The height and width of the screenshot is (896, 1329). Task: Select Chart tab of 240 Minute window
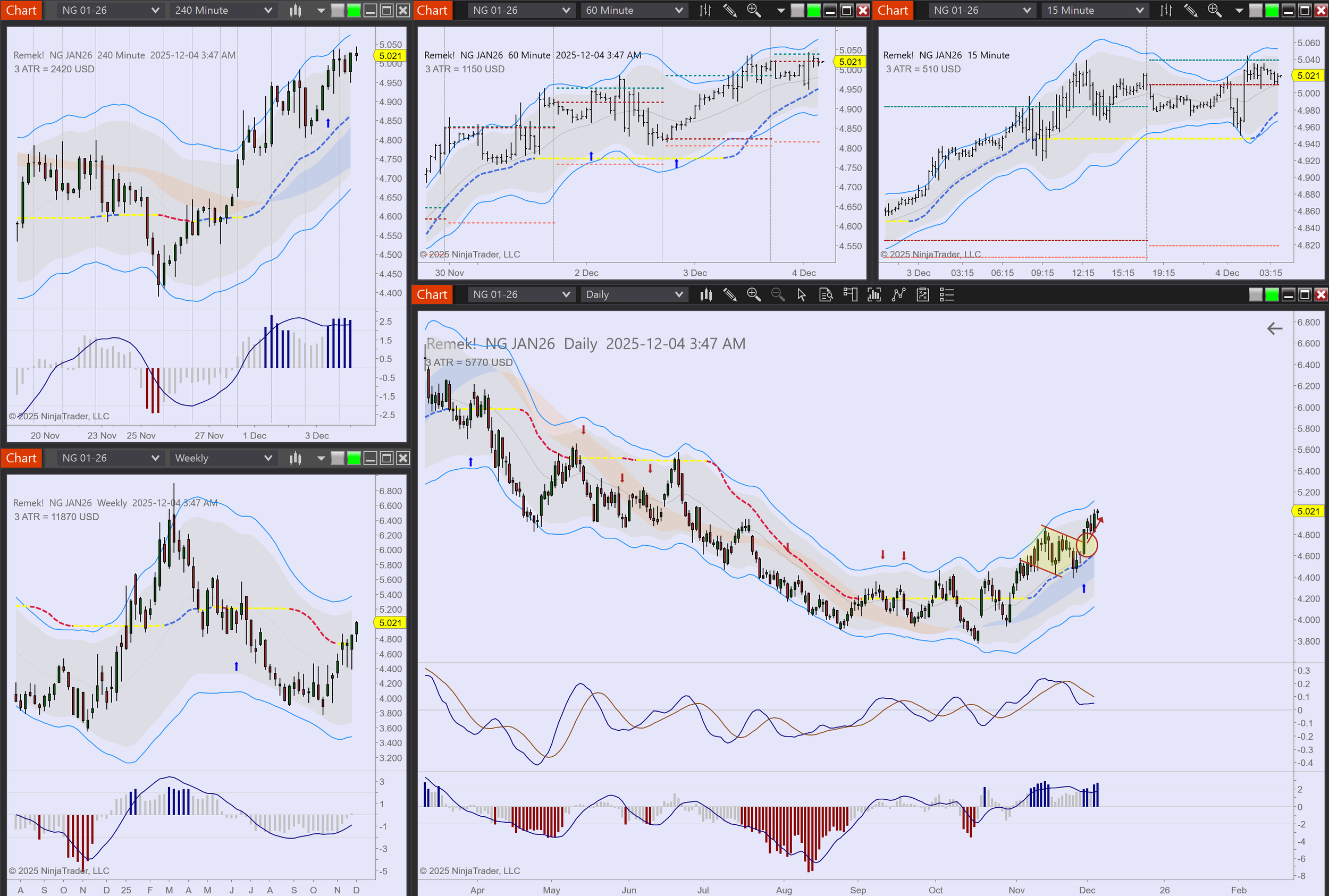21,10
